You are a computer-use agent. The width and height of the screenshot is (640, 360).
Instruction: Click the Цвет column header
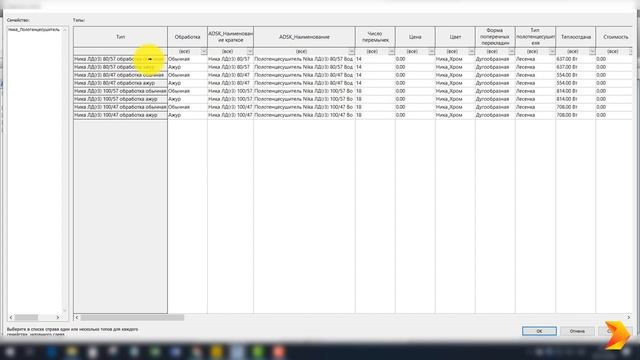click(455, 37)
